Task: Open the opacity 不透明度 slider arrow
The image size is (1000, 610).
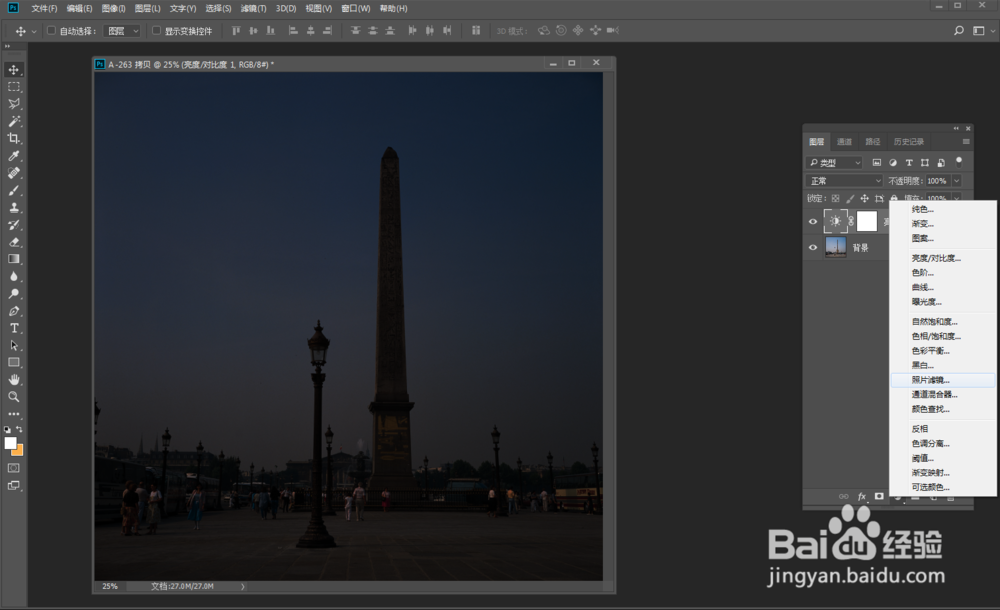Action: (957, 181)
